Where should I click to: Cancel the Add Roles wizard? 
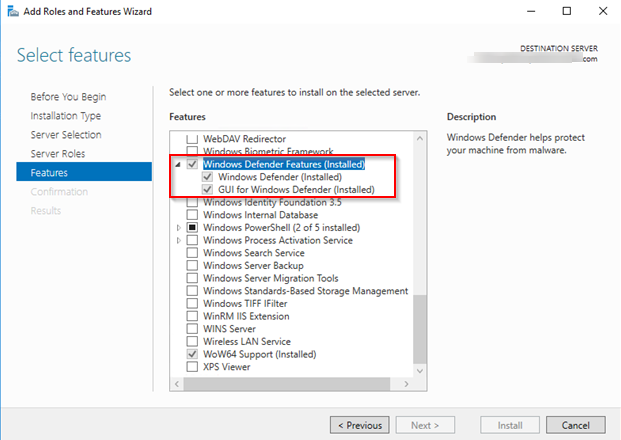pyautogui.click(x=575, y=425)
